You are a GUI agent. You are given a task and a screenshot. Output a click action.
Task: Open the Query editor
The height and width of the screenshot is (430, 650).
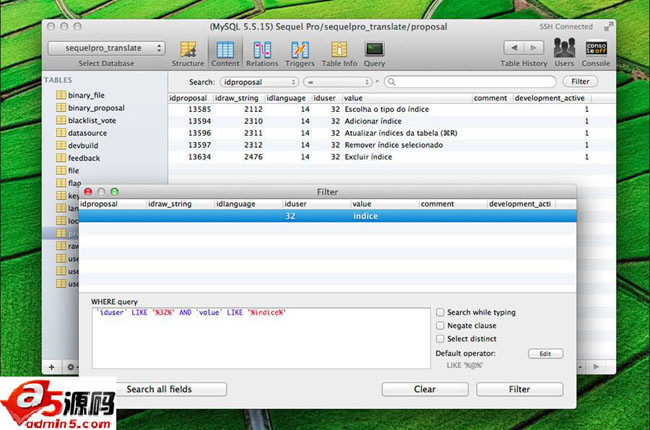pos(374,54)
